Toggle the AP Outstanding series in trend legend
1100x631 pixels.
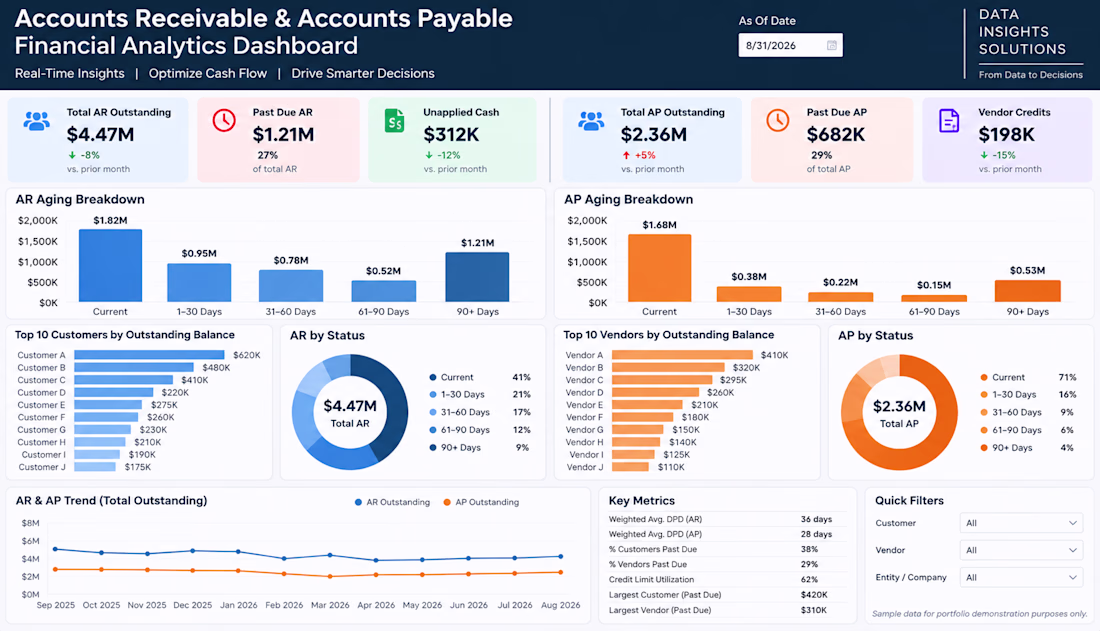(x=481, y=503)
